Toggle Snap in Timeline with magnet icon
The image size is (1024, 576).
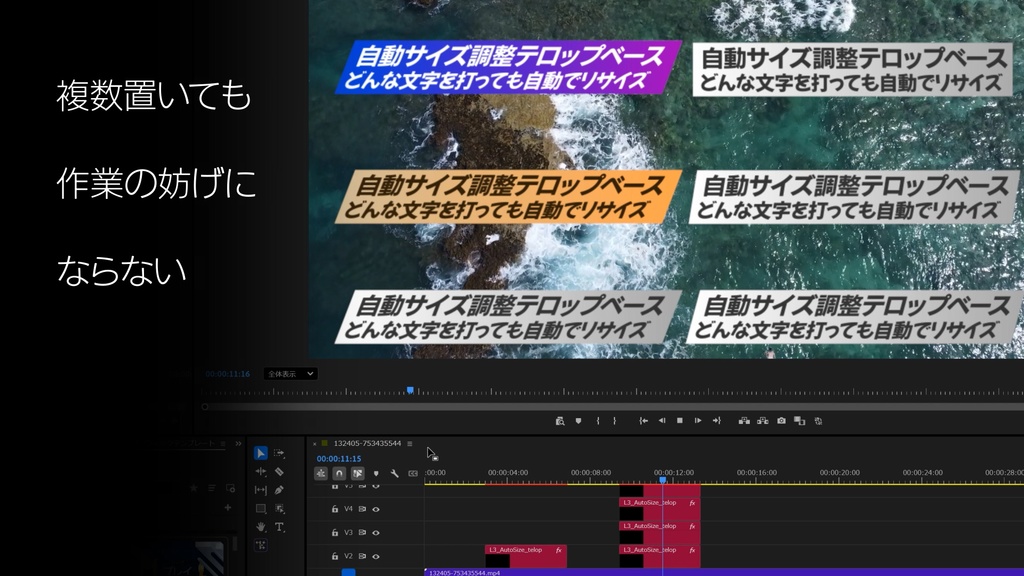coord(339,473)
